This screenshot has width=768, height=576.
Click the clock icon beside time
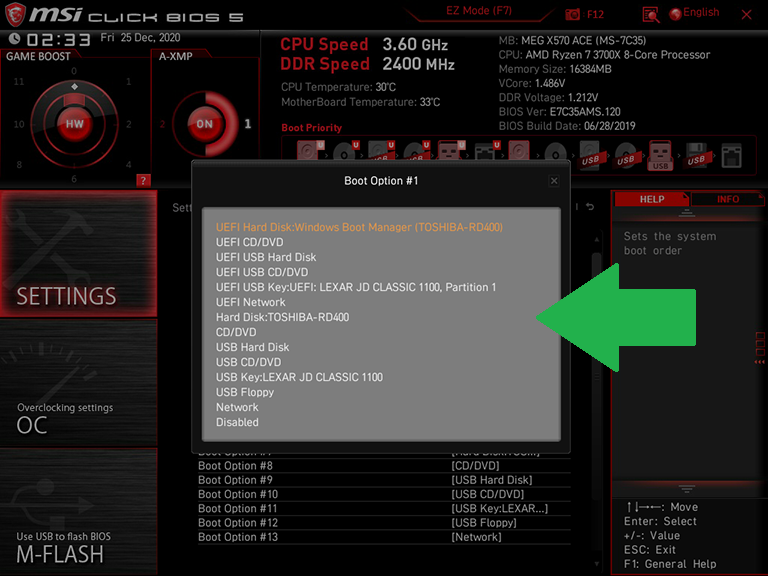[15, 38]
